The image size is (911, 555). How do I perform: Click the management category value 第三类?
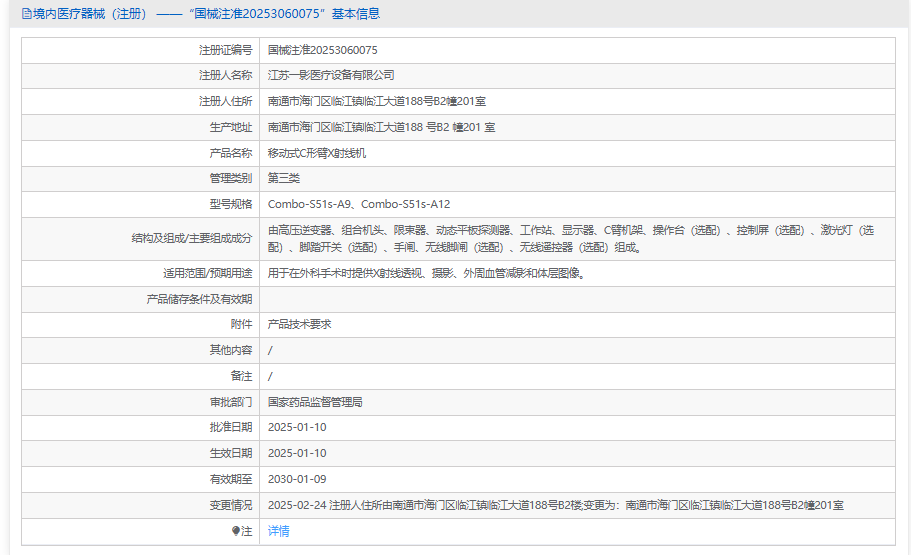coord(284,178)
